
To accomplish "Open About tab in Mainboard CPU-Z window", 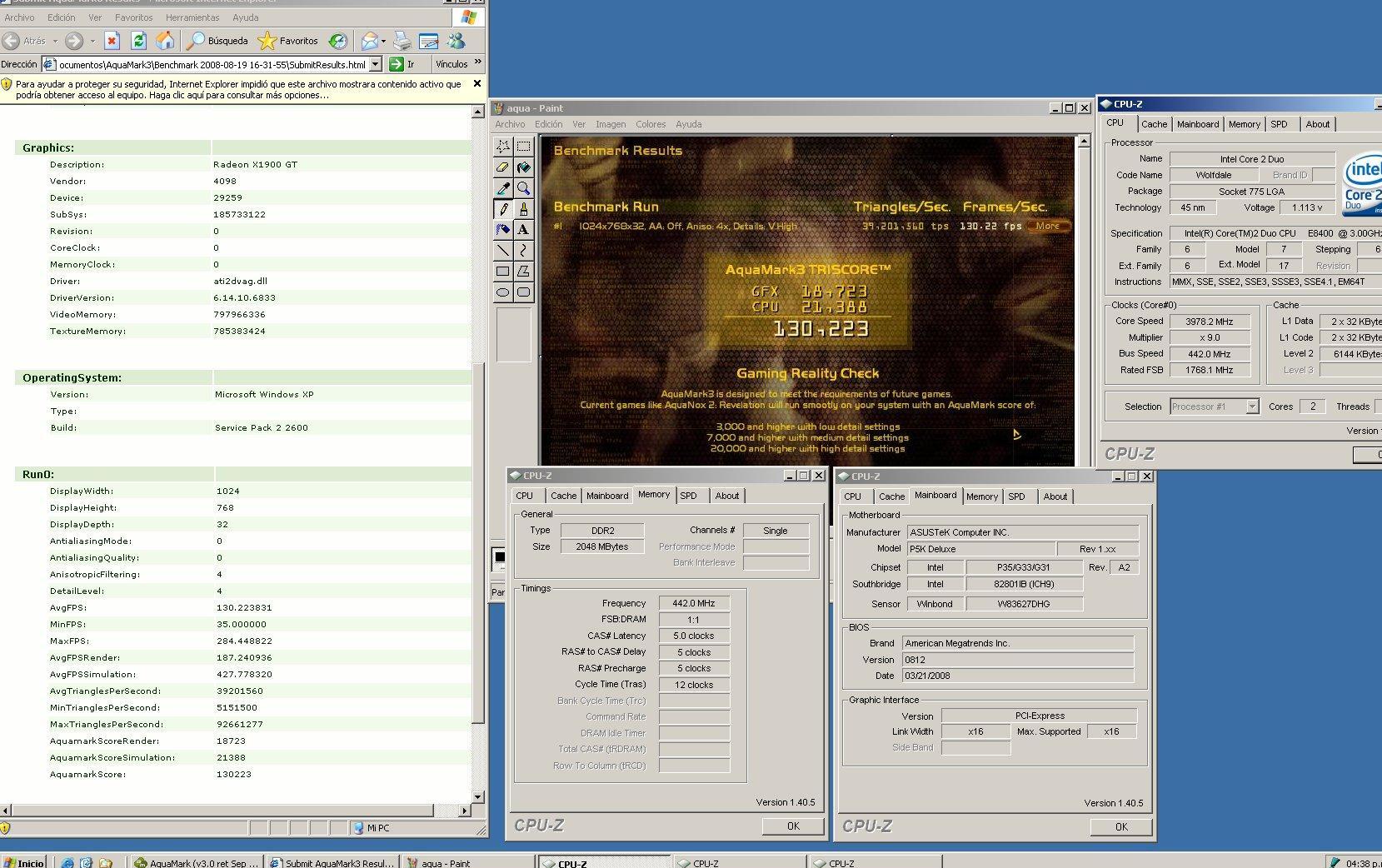I will pyautogui.click(x=1055, y=496).
